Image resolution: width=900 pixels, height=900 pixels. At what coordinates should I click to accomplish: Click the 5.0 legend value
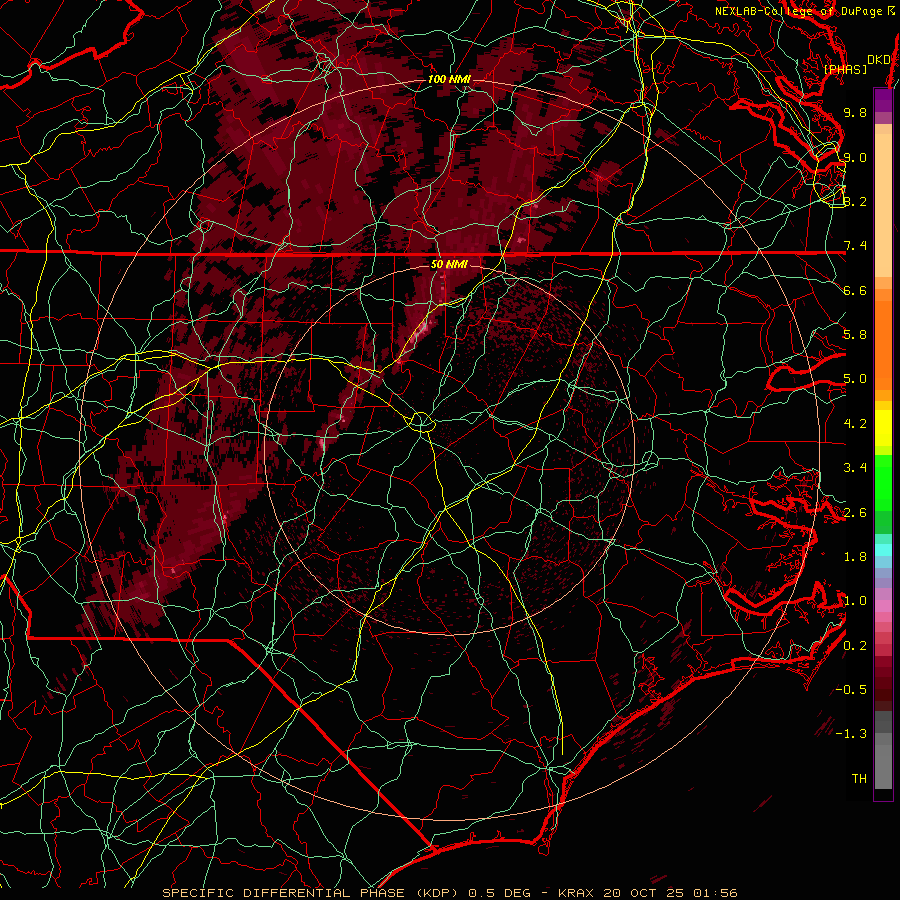[x=855, y=379]
